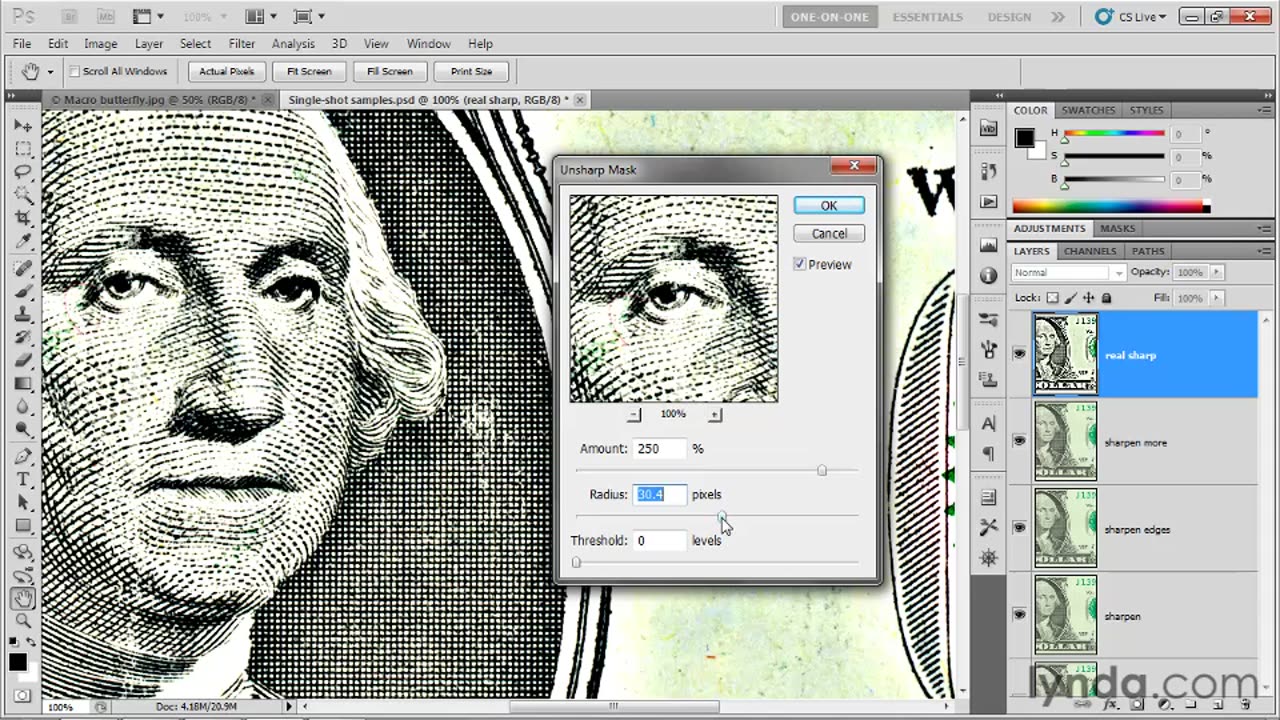Toggle lock transparent pixels
The width and height of the screenshot is (1280, 720).
pyautogui.click(x=1052, y=298)
